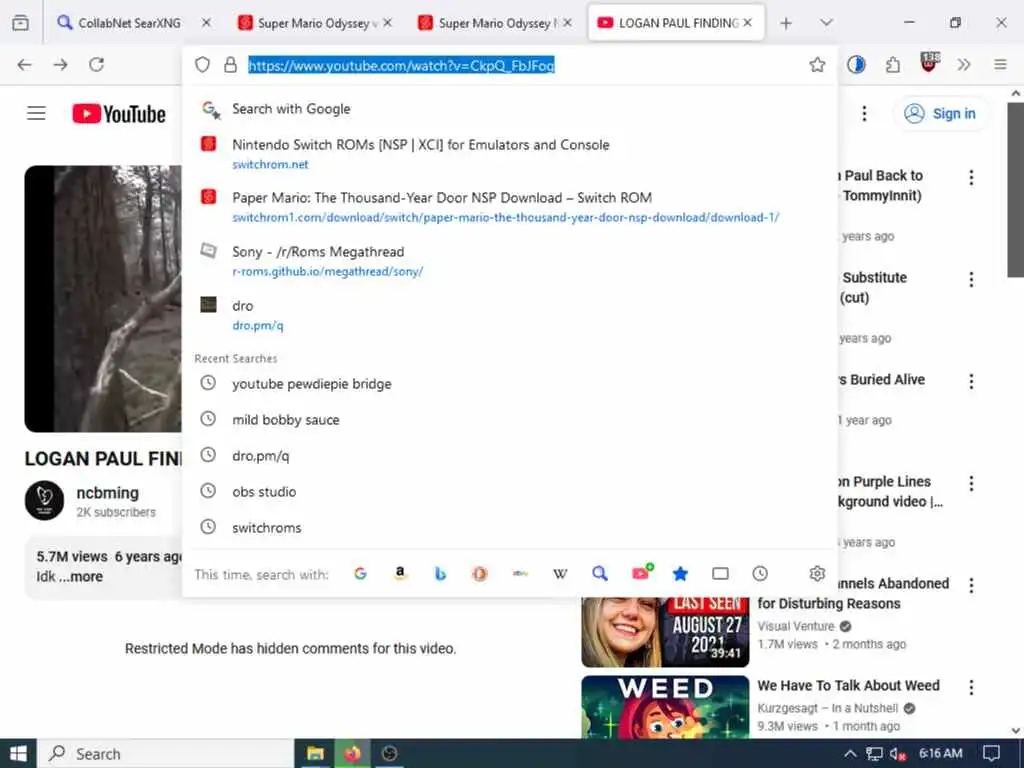The image size is (1024, 768).
Task: Select the LOGAN PAUL FINDING tab
Action: 676,23
